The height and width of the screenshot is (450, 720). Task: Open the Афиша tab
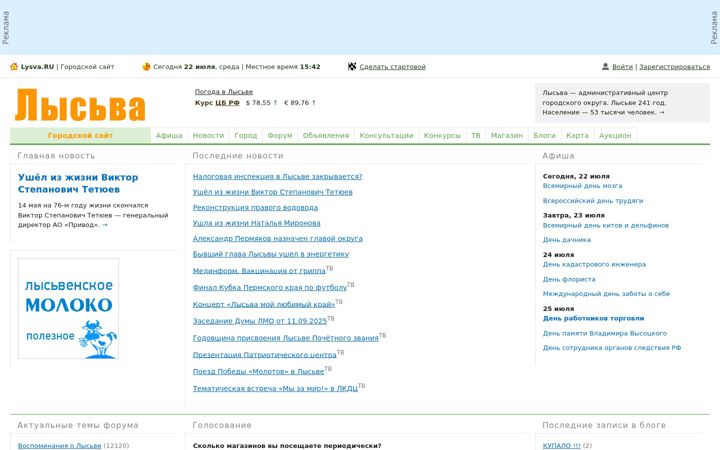tap(169, 135)
